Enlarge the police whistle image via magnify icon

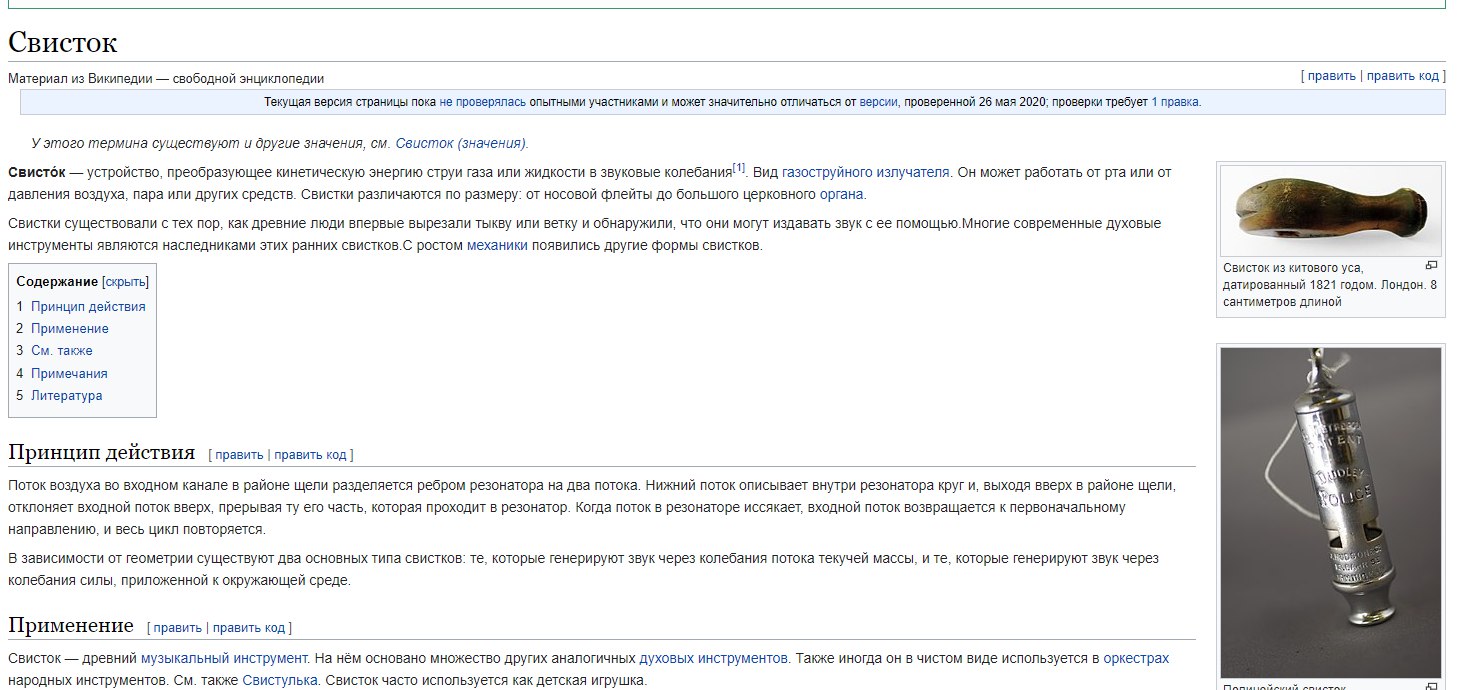click(1431, 687)
